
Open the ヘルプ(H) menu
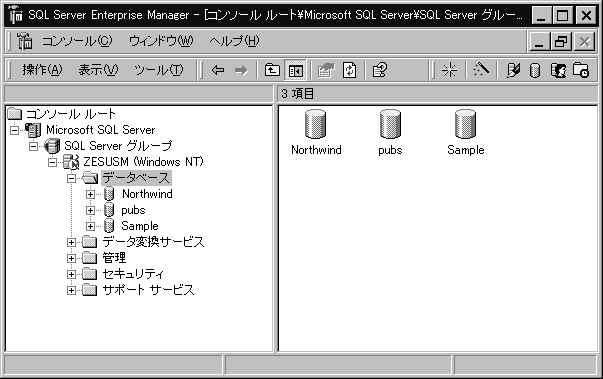(235, 41)
